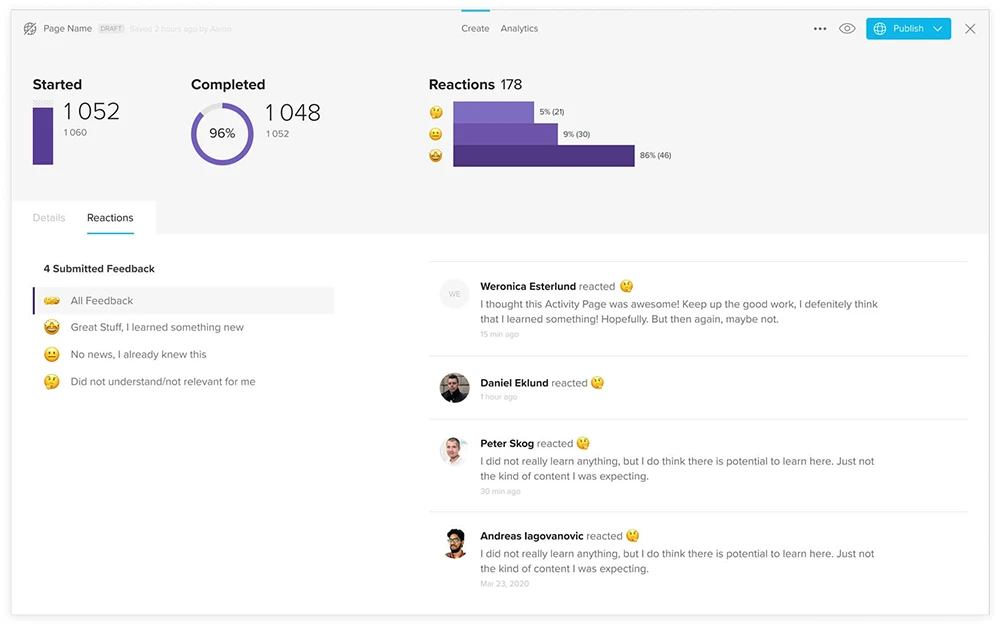Click the unpublished globe icon beside Page Name
Screen dimensions: 1000x627
pyautogui.click(x=29, y=28)
